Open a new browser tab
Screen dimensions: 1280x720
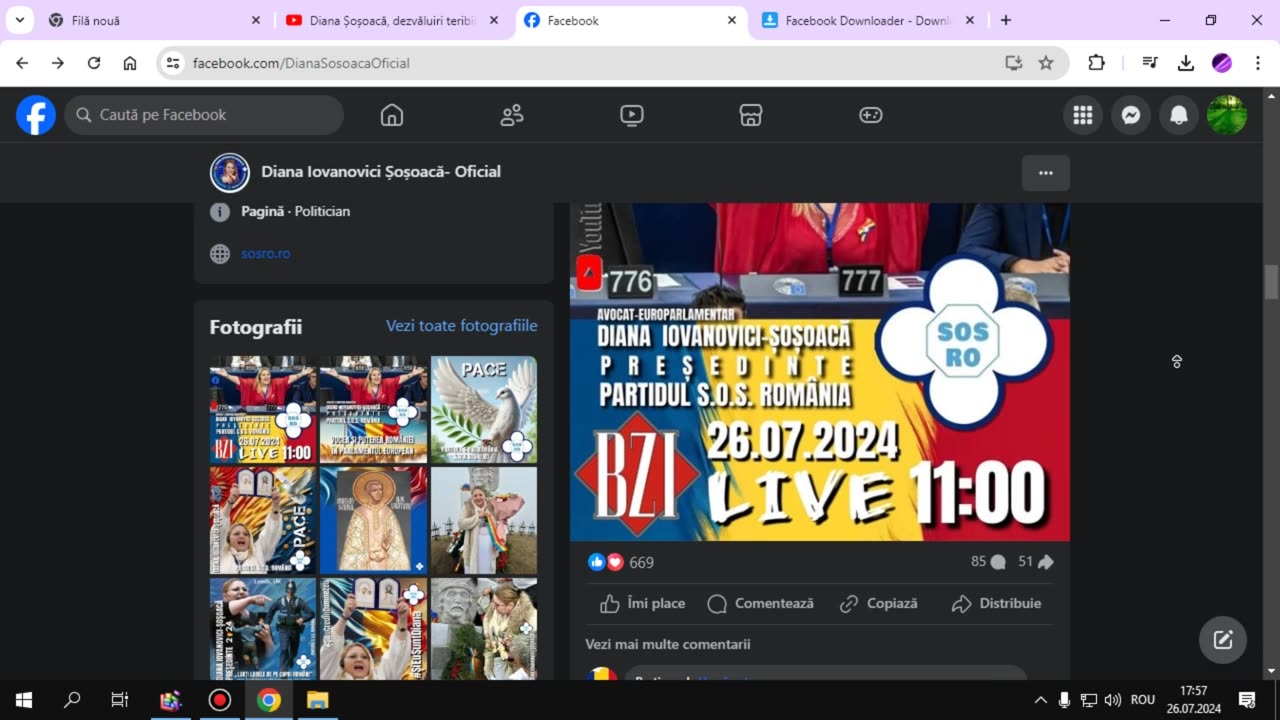pos(1006,20)
